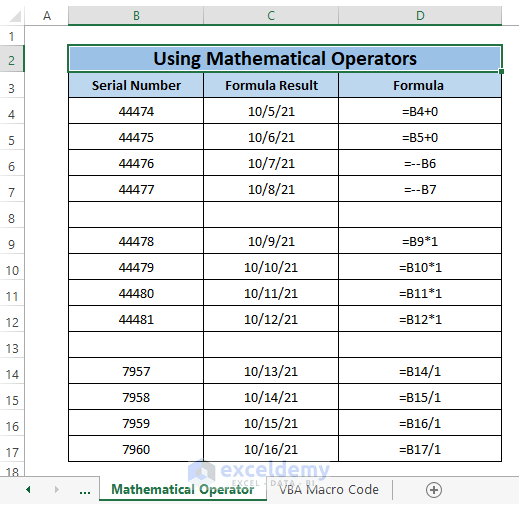Viewport: 519px width, 505px height.
Task: Switch to VBA Macro Code sheet
Action: pos(329,489)
